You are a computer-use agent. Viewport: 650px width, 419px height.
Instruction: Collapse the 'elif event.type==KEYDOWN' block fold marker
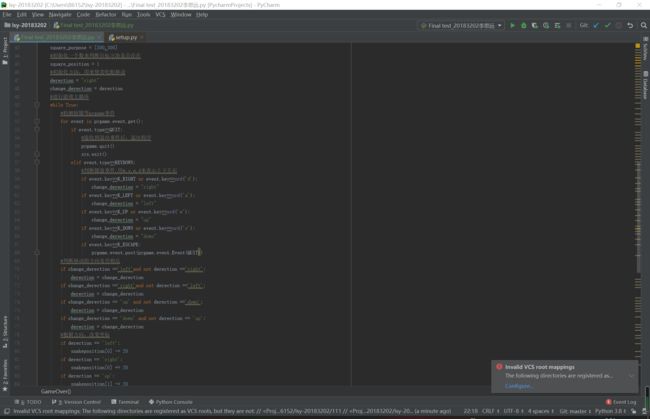tap(37, 162)
